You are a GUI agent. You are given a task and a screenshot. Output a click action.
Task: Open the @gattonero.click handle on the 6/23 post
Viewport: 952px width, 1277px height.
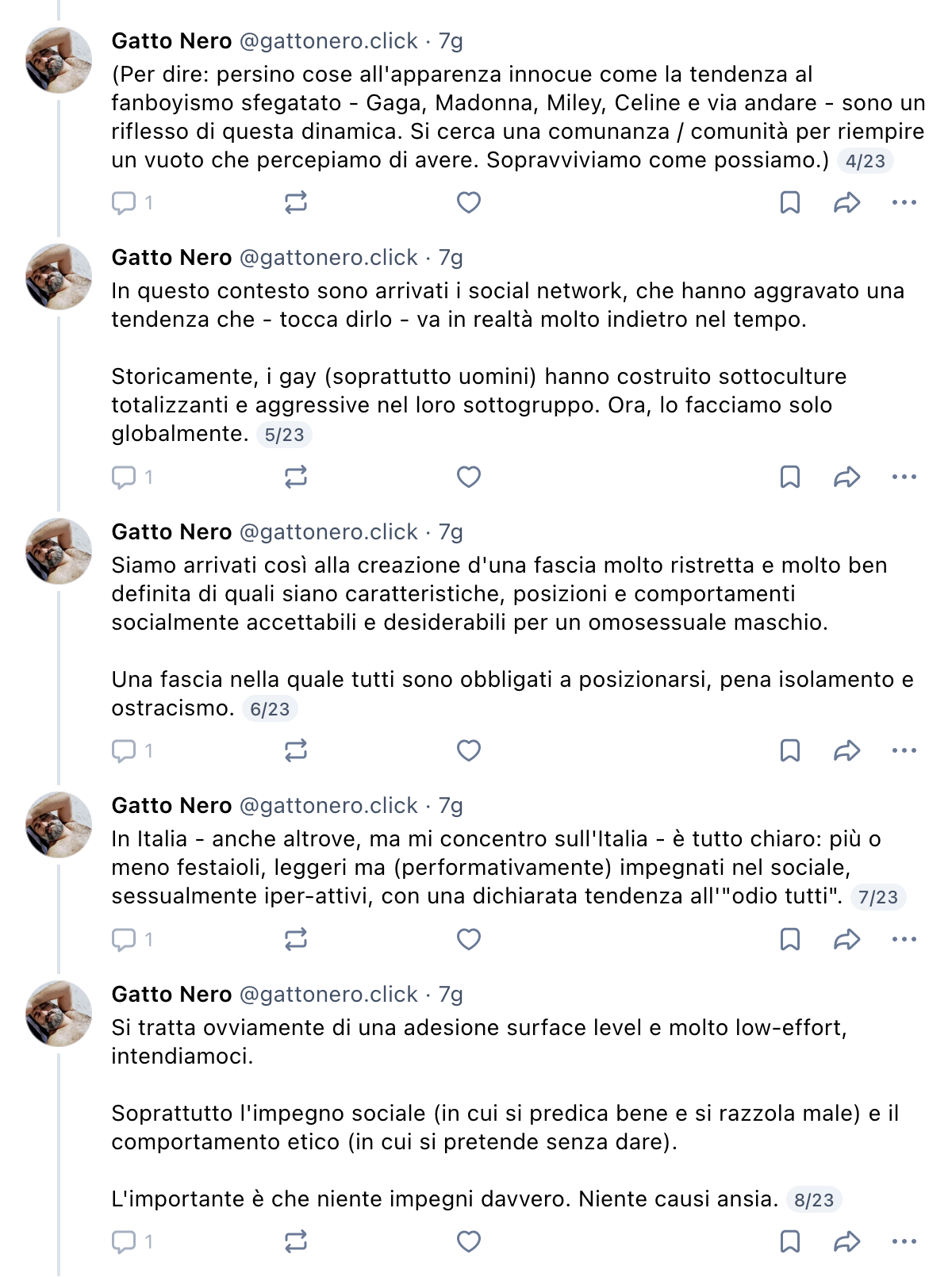[x=328, y=532]
